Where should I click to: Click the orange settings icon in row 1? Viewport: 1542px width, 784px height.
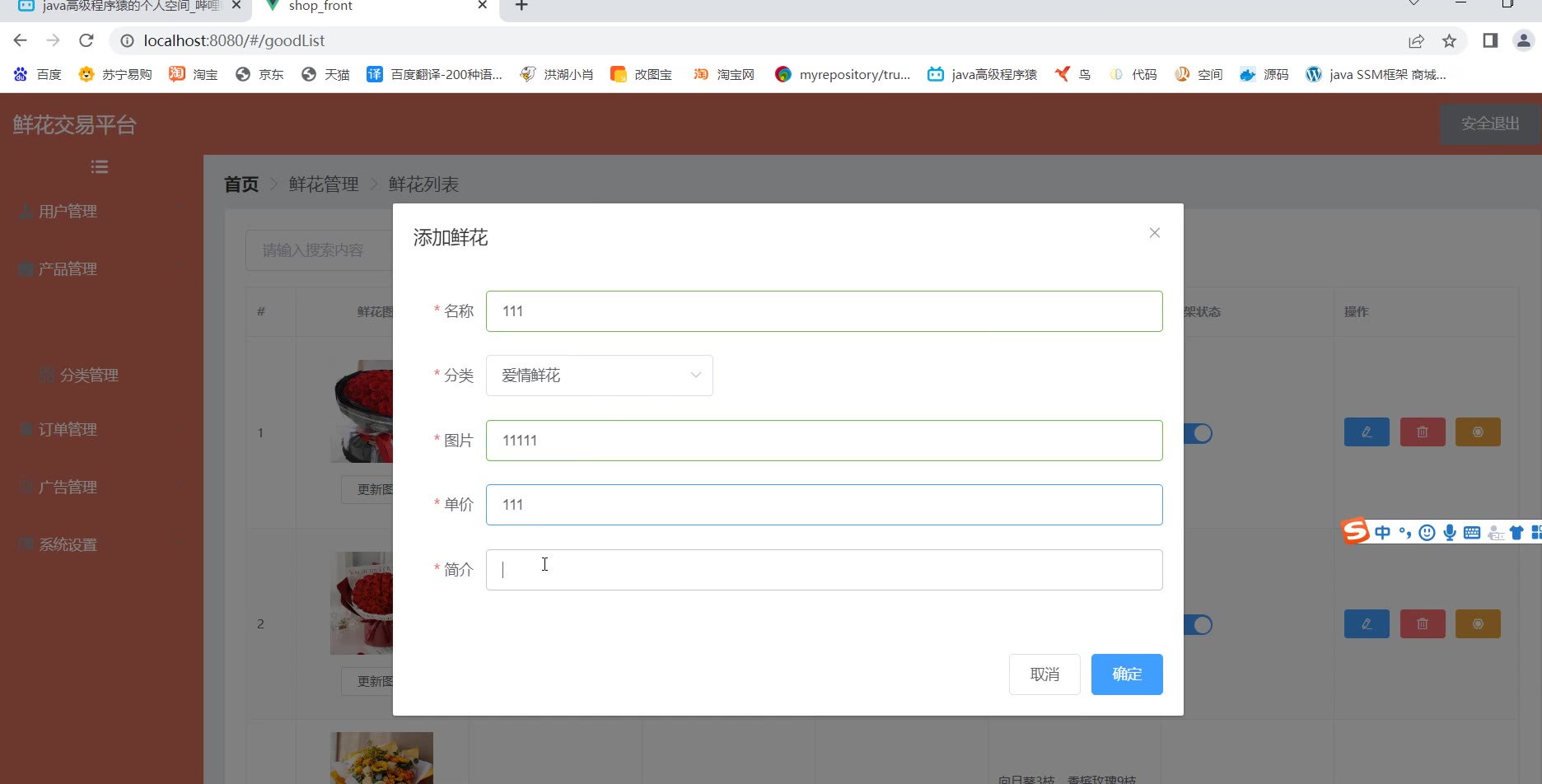(1478, 432)
